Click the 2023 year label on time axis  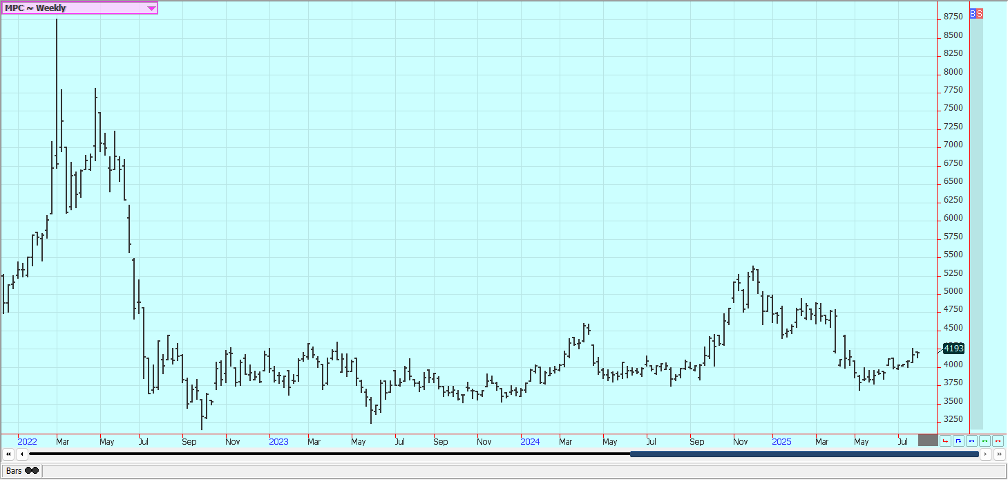pyautogui.click(x=279, y=442)
